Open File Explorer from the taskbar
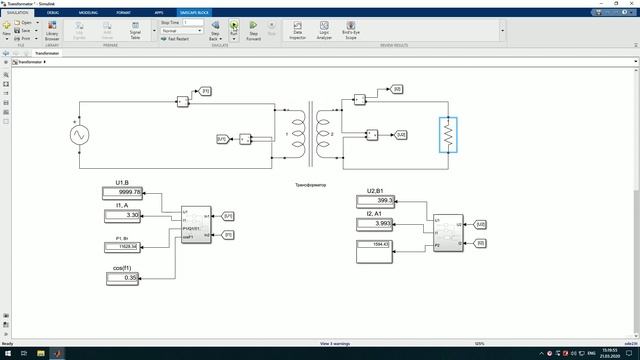The width and height of the screenshot is (640, 360). (x=40, y=353)
